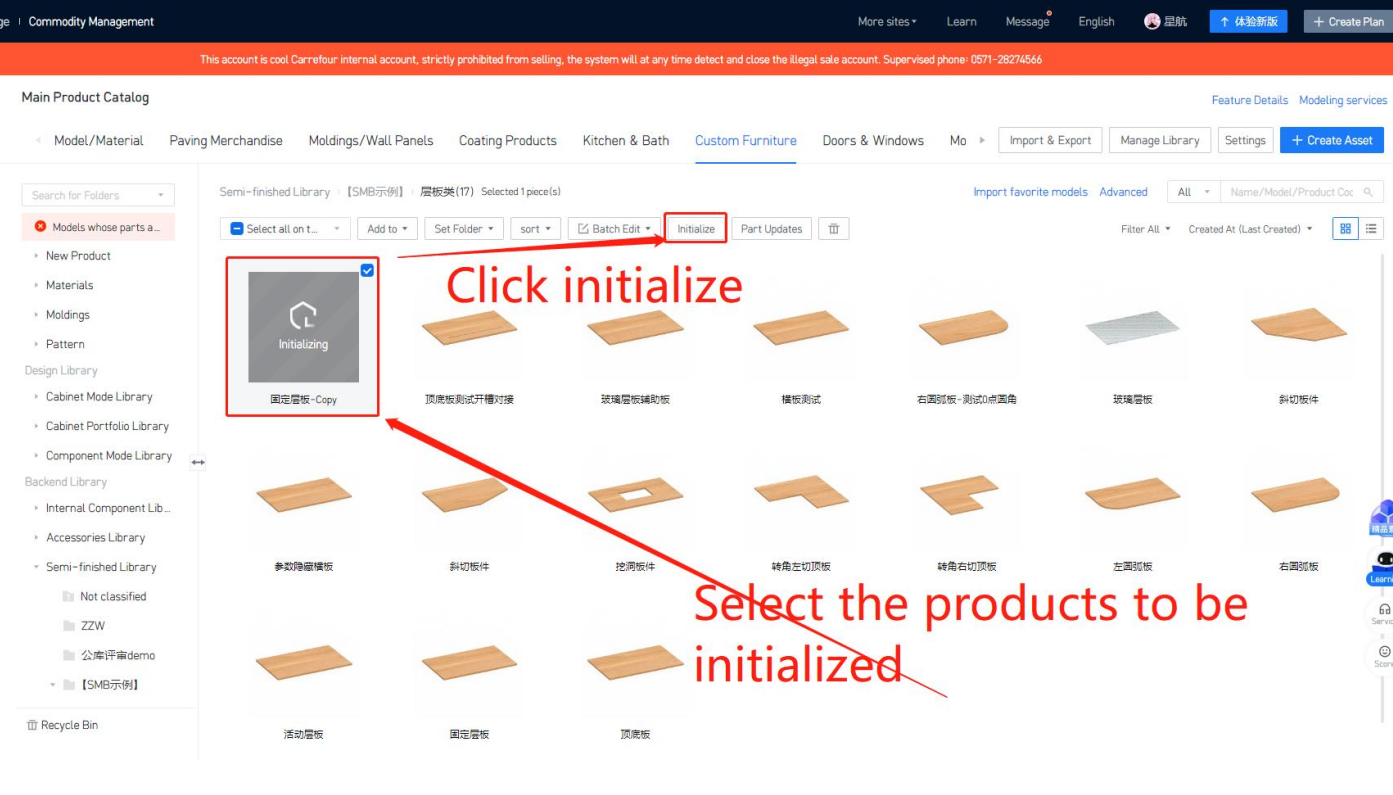This screenshot has width=1393, height=795.
Task: Select the 挖洞板件 product thumbnail
Action: 635,494
